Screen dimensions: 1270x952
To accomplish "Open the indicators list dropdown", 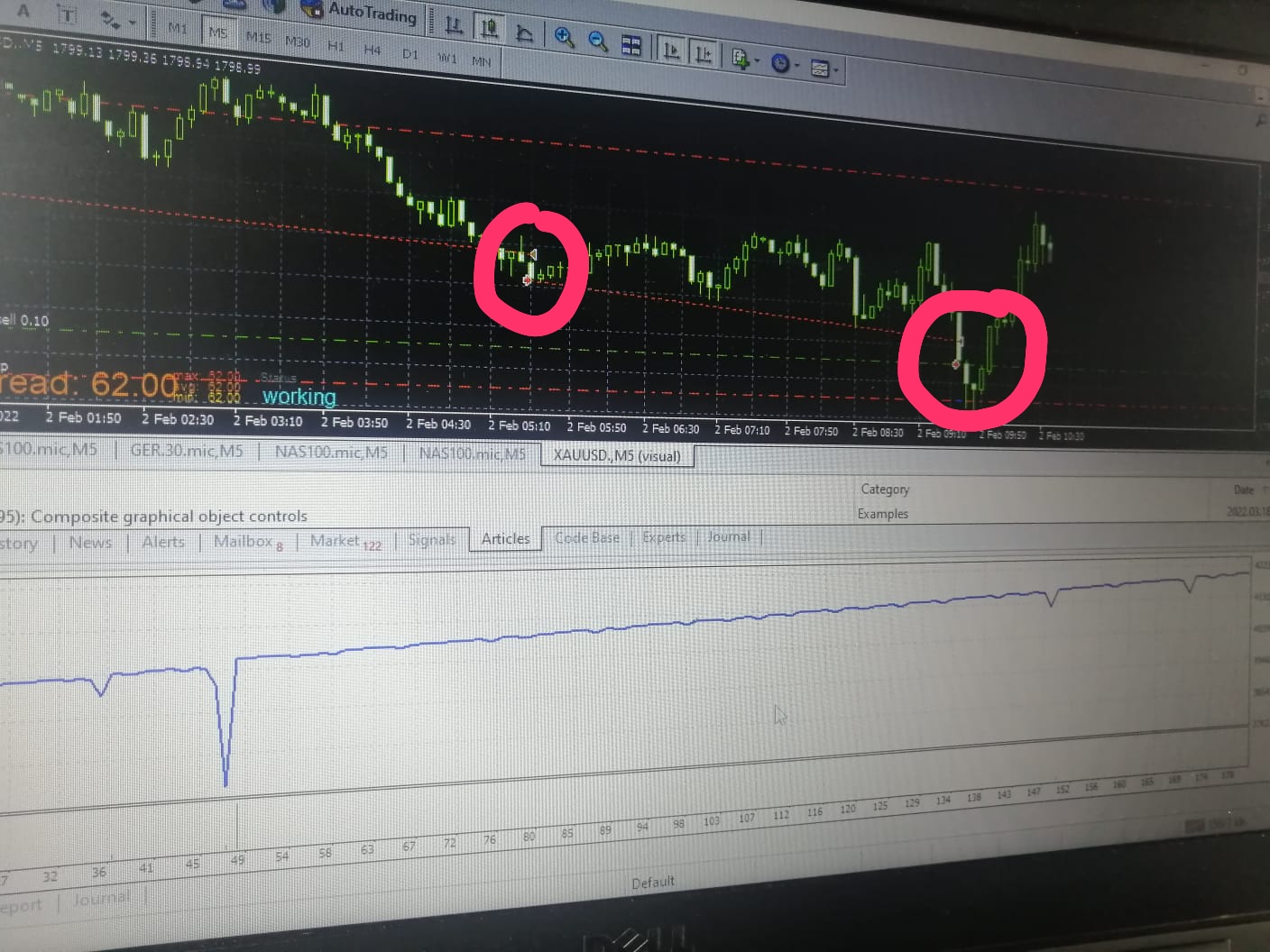I will 745,59.
